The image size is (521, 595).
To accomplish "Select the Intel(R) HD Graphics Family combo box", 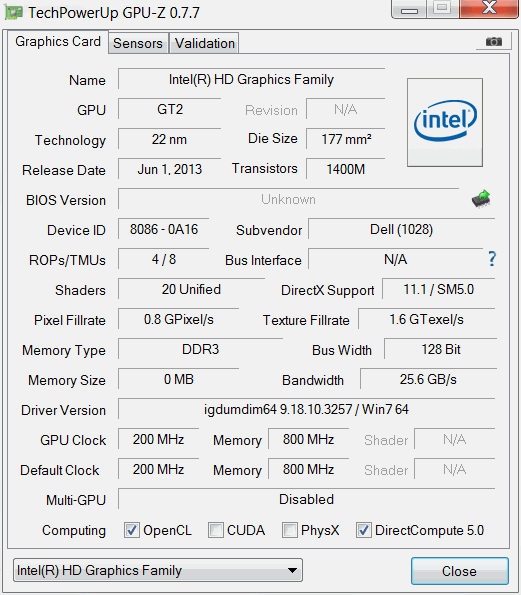I will coord(158,570).
